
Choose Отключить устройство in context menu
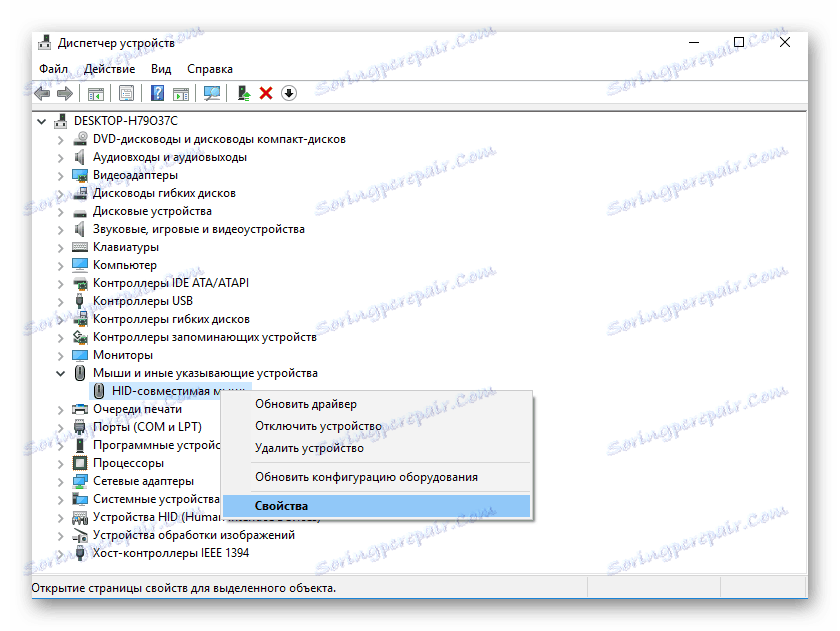318,426
